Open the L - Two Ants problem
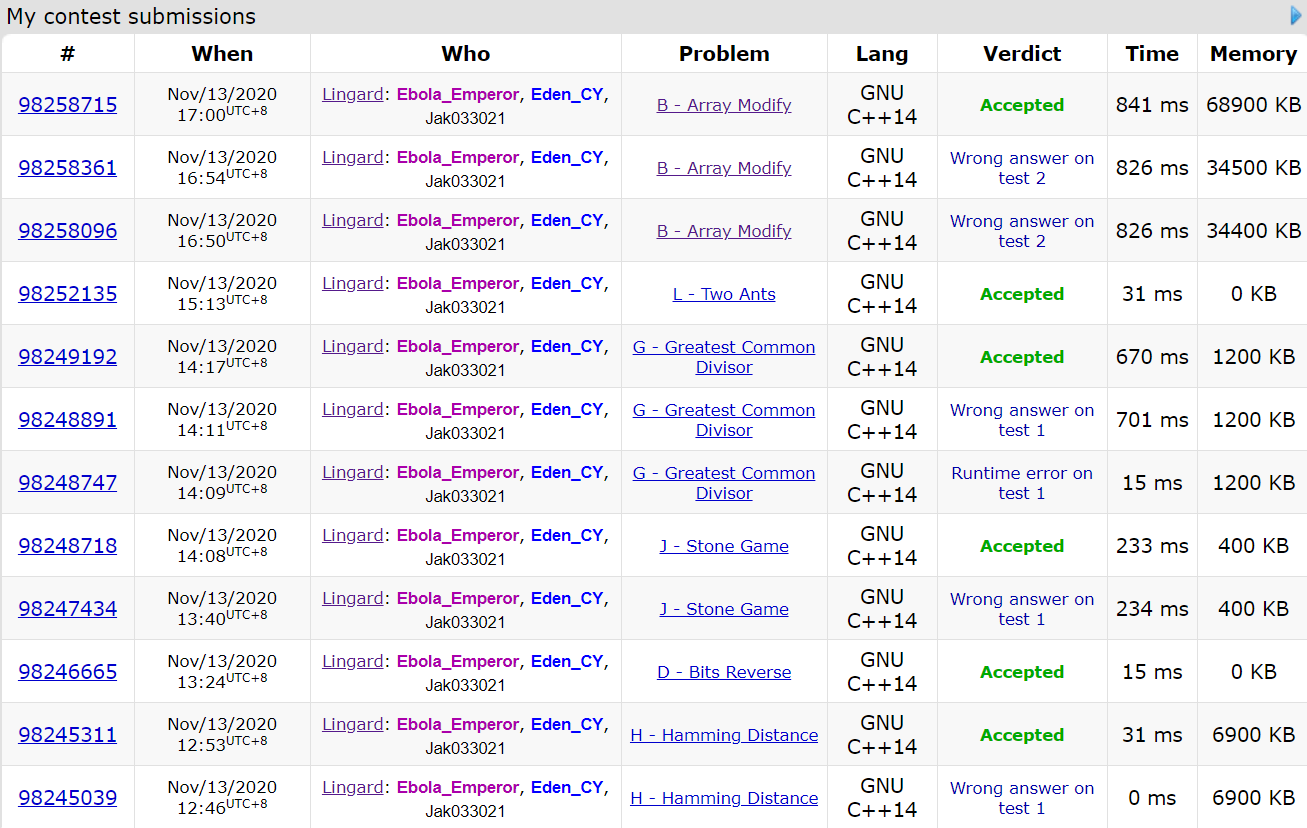This screenshot has height=828, width=1307. pyautogui.click(x=724, y=294)
